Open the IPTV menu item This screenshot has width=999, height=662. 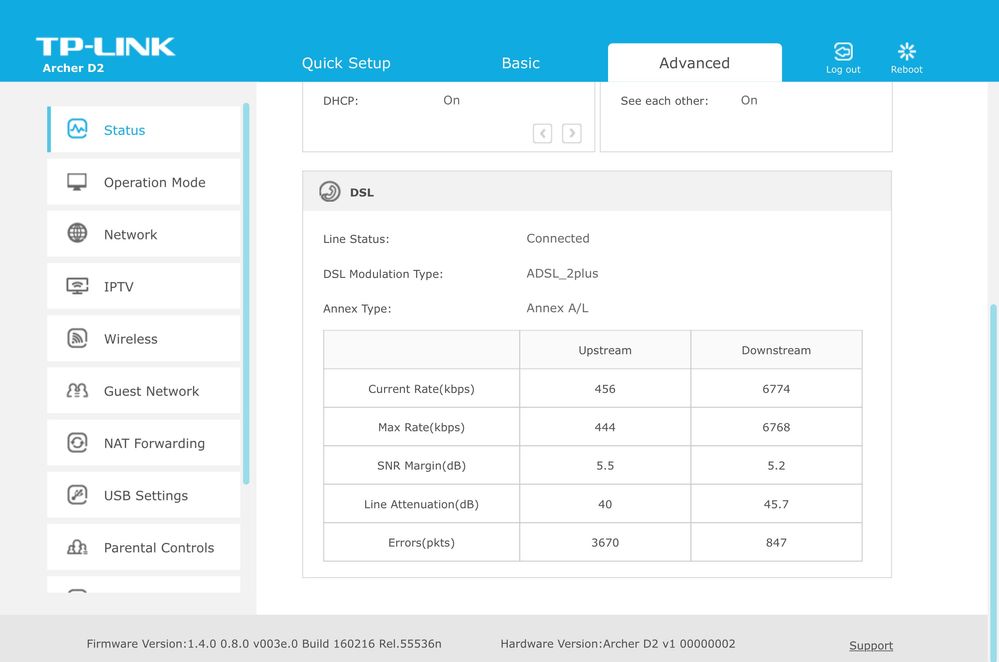coord(144,286)
